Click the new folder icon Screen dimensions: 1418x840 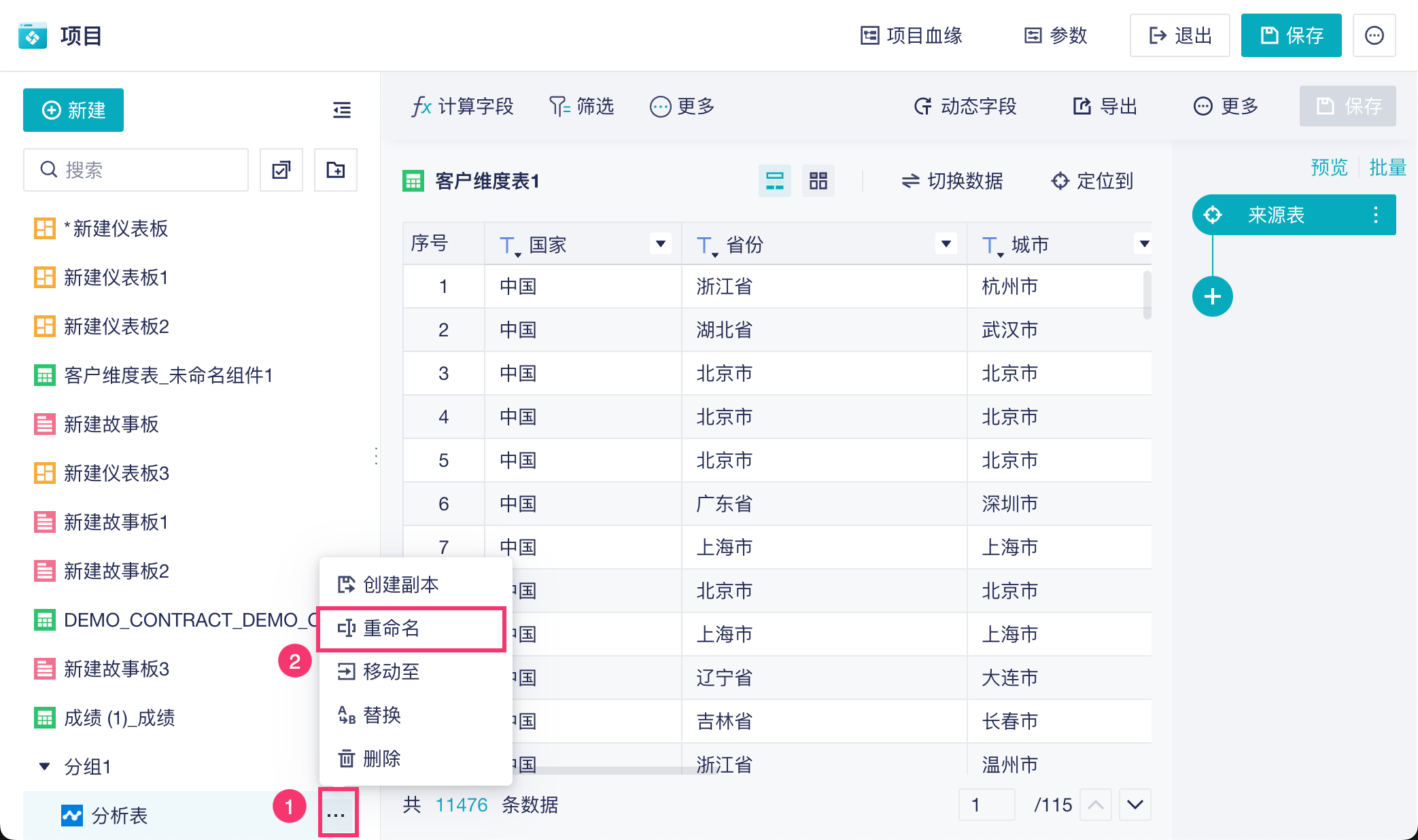click(336, 170)
